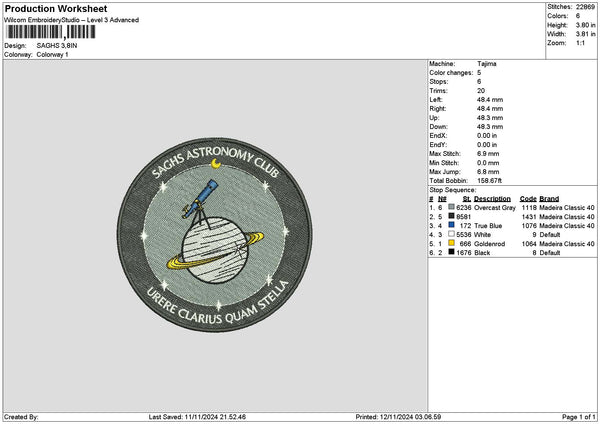Click the barcode below the worksheet title
The width and height of the screenshot is (600, 424).
[51, 32]
